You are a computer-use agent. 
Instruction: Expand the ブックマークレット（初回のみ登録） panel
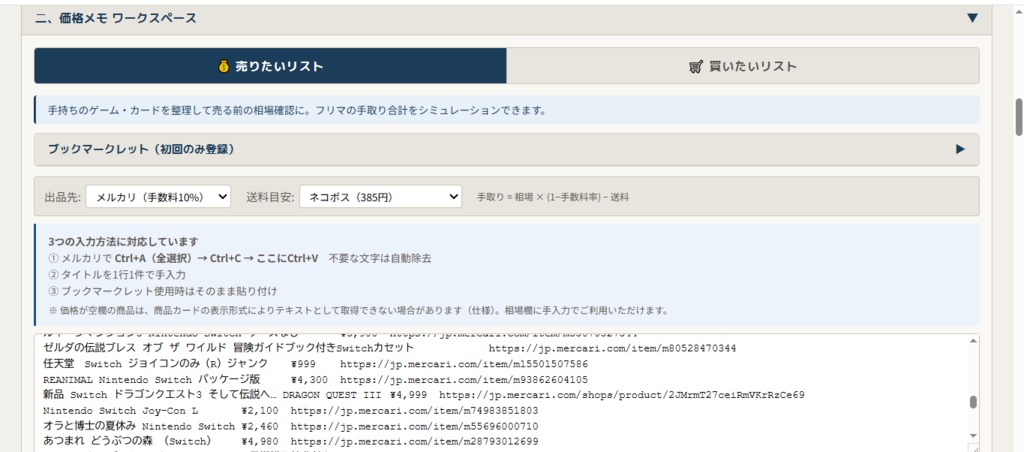507,150
